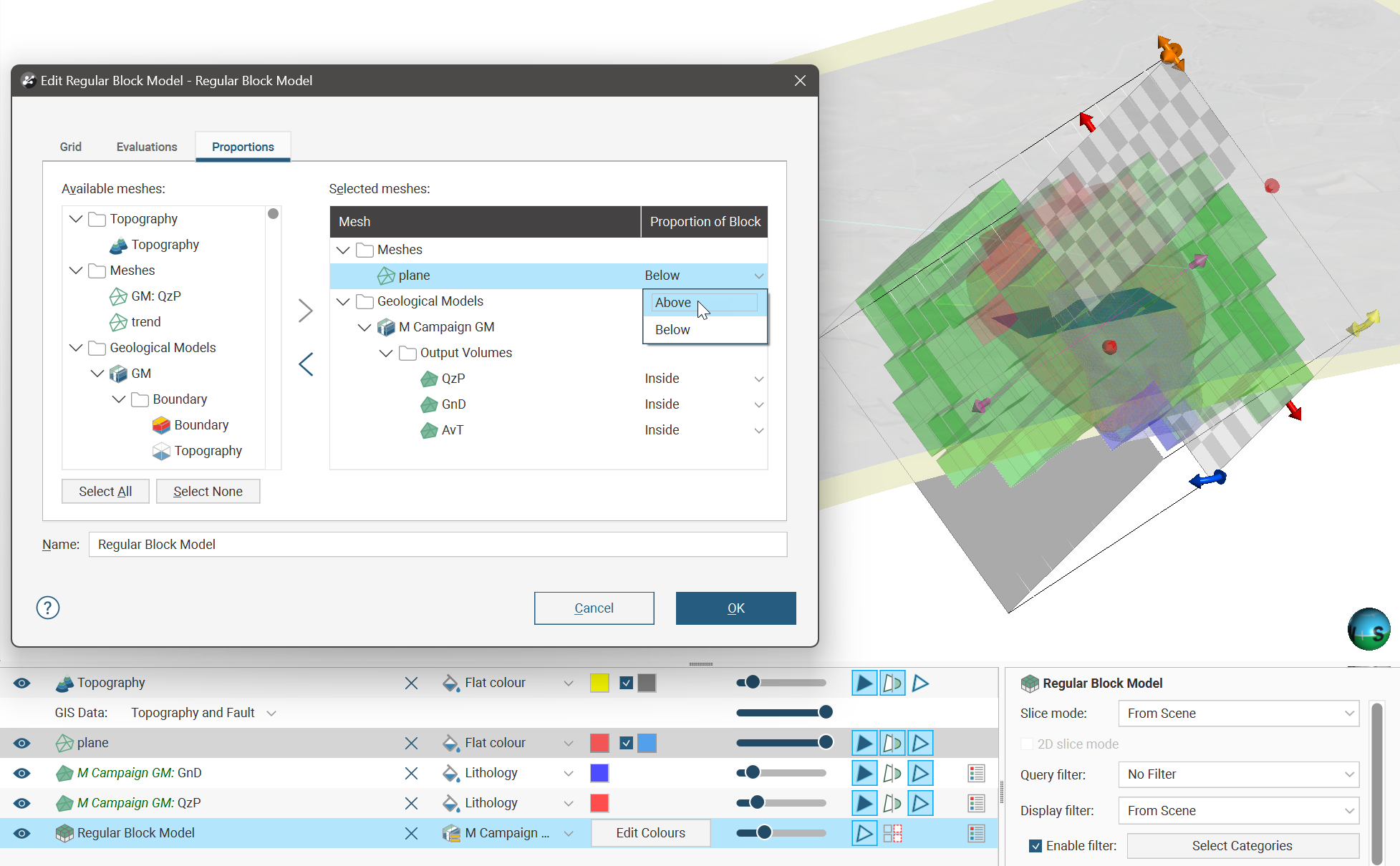Click the Seequent globe icon in the scene
This screenshot has height=866, width=1400.
1368,629
